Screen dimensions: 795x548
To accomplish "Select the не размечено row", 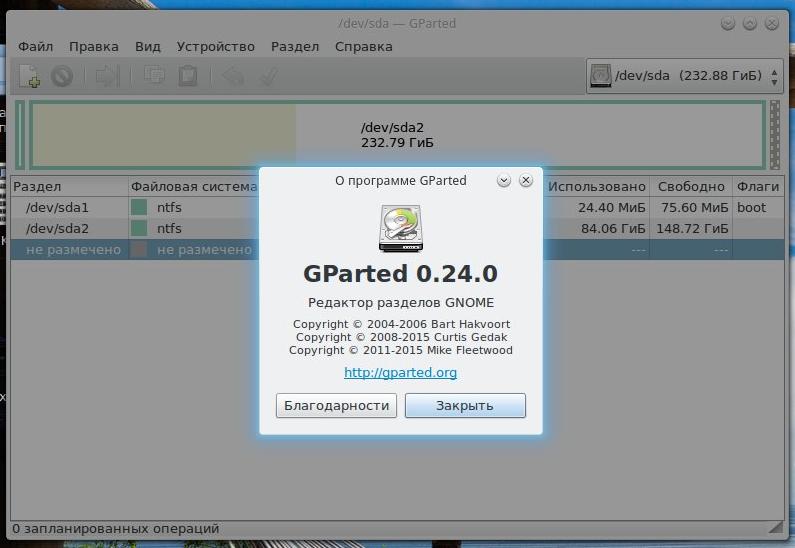I will (x=397, y=250).
